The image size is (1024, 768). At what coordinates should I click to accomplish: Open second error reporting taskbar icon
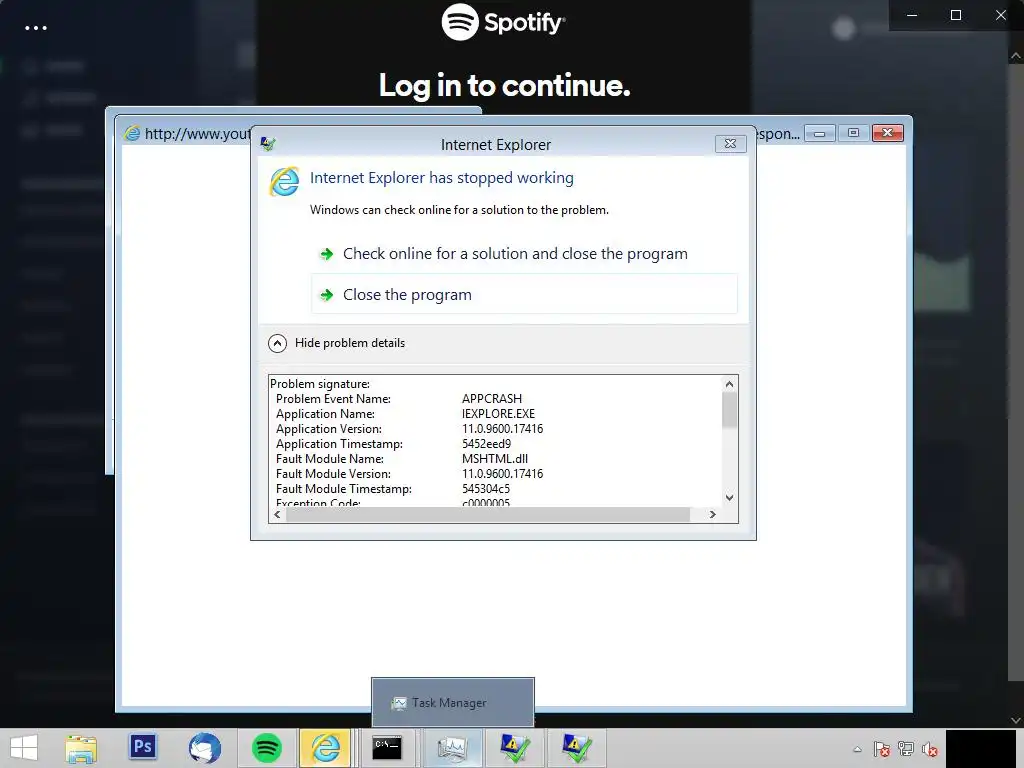pyautogui.click(x=576, y=748)
